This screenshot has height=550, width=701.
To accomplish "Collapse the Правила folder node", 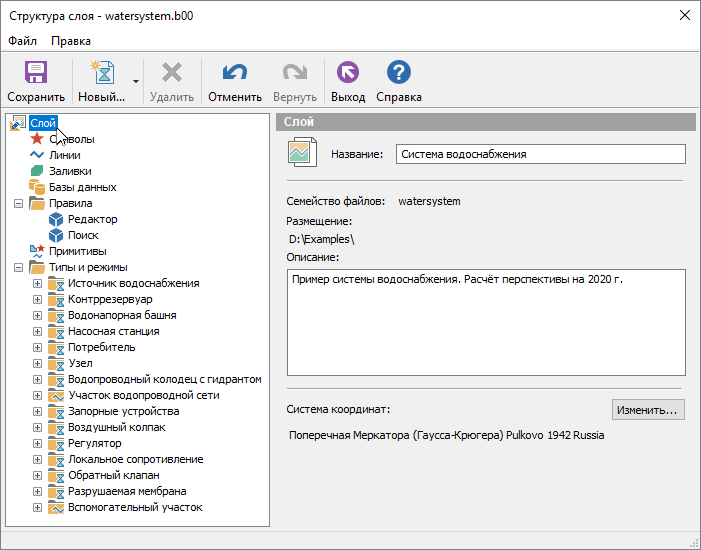I will (18, 203).
